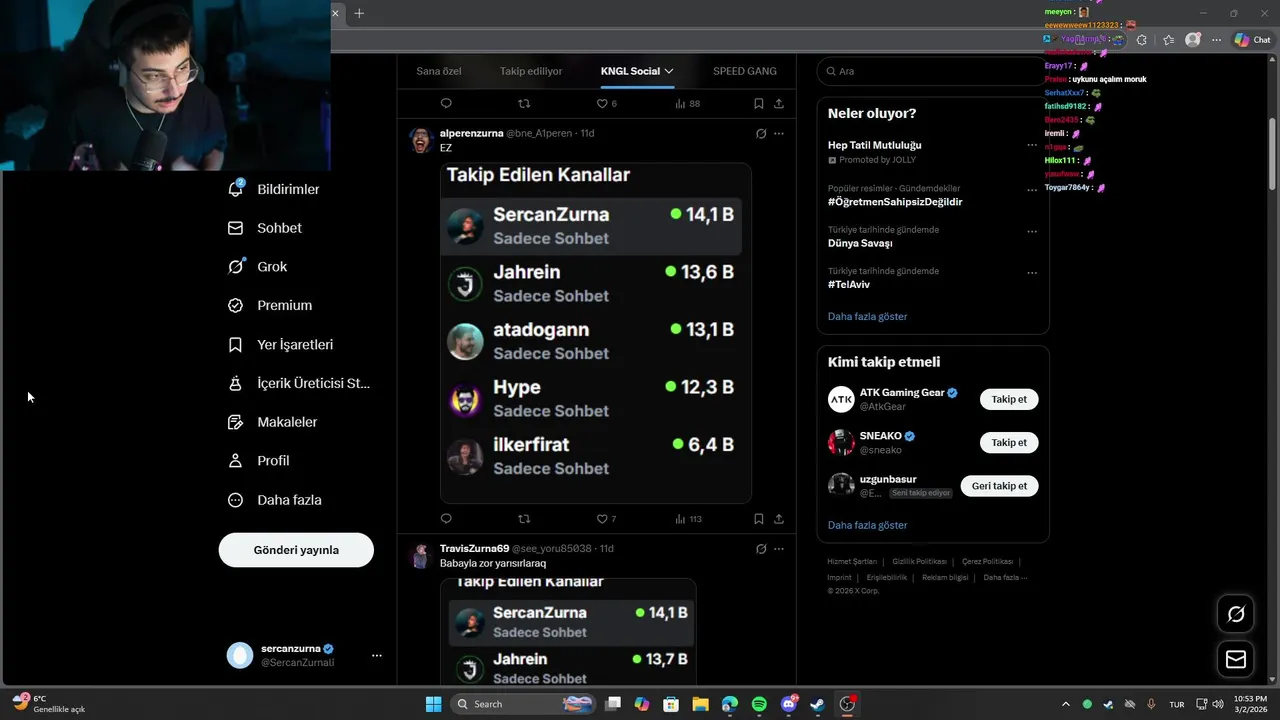Open File Explorer from the taskbar
The width and height of the screenshot is (1280, 720).
[700, 704]
